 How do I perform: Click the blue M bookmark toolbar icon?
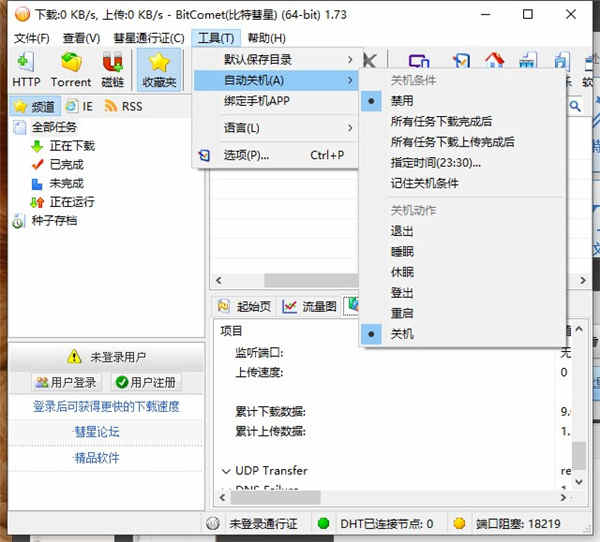pos(461,61)
